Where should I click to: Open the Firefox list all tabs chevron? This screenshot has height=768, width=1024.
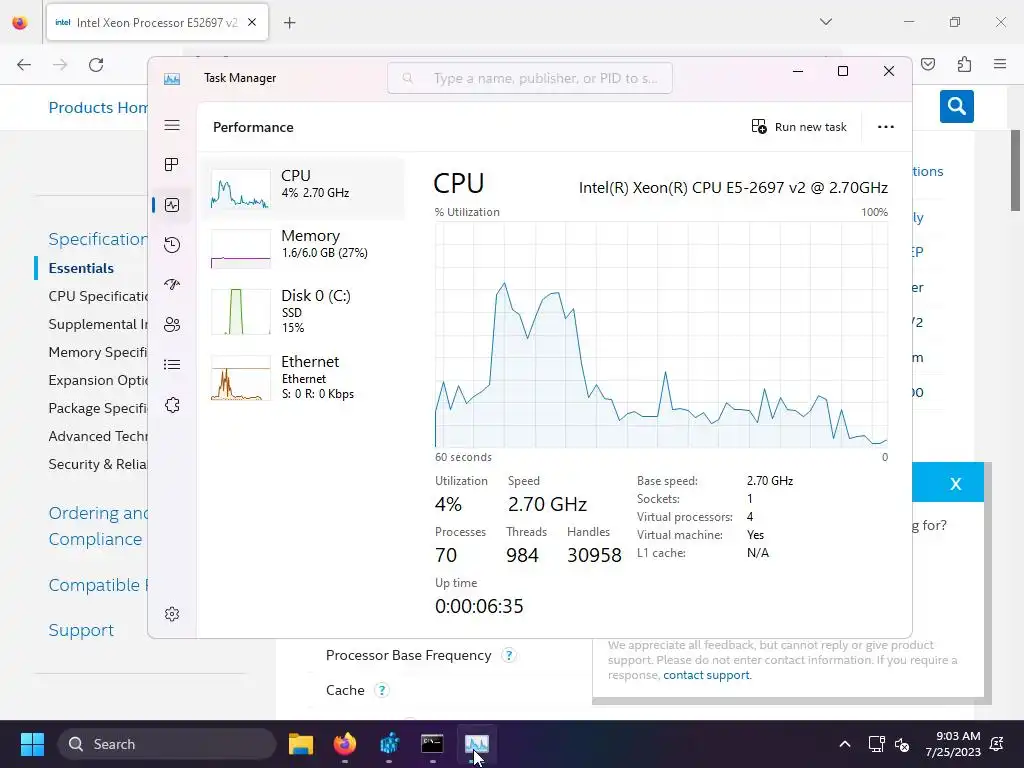tap(825, 22)
